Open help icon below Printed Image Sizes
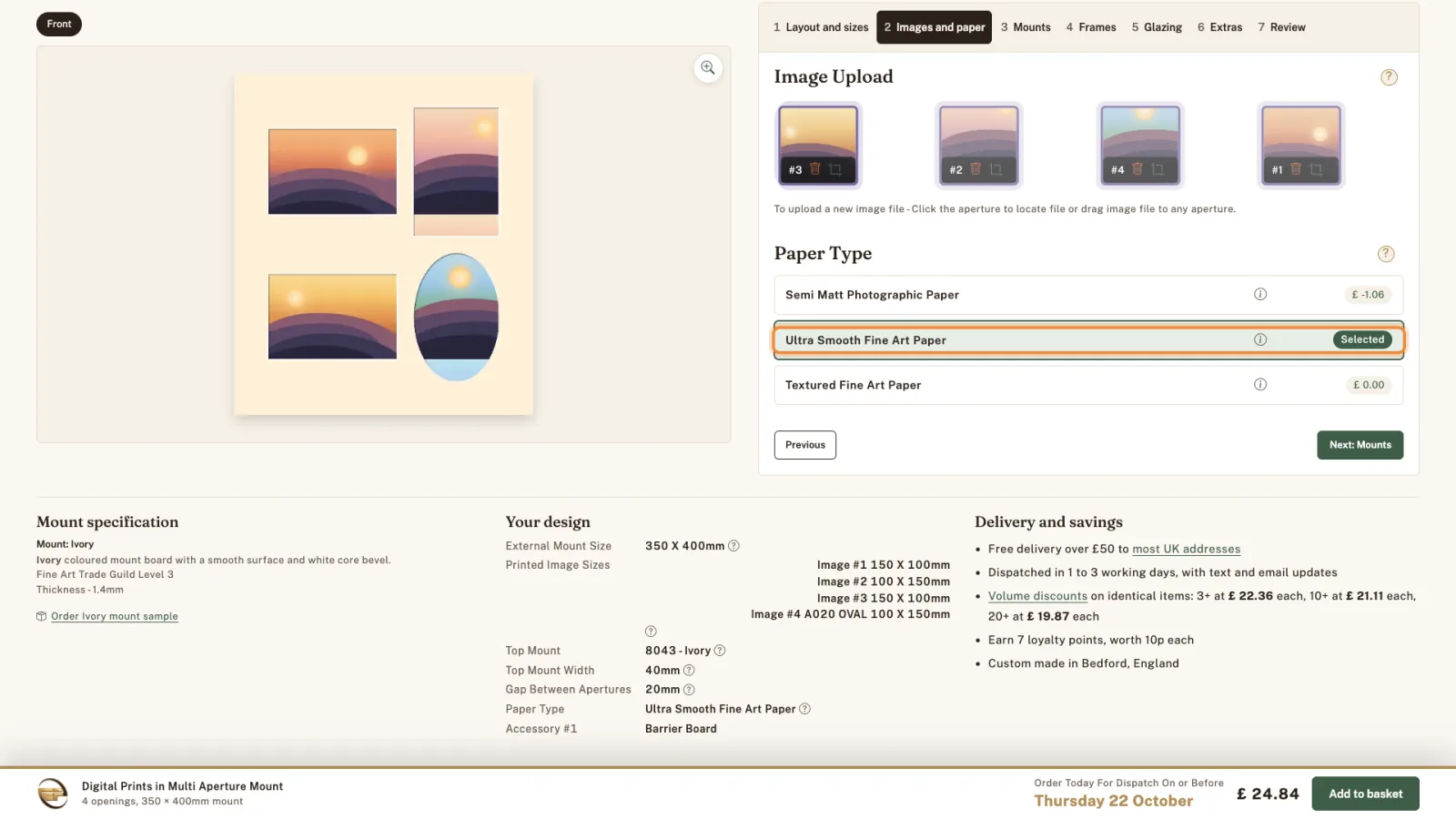The width and height of the screenshot is (1456, 819). [x=651, y=632]
